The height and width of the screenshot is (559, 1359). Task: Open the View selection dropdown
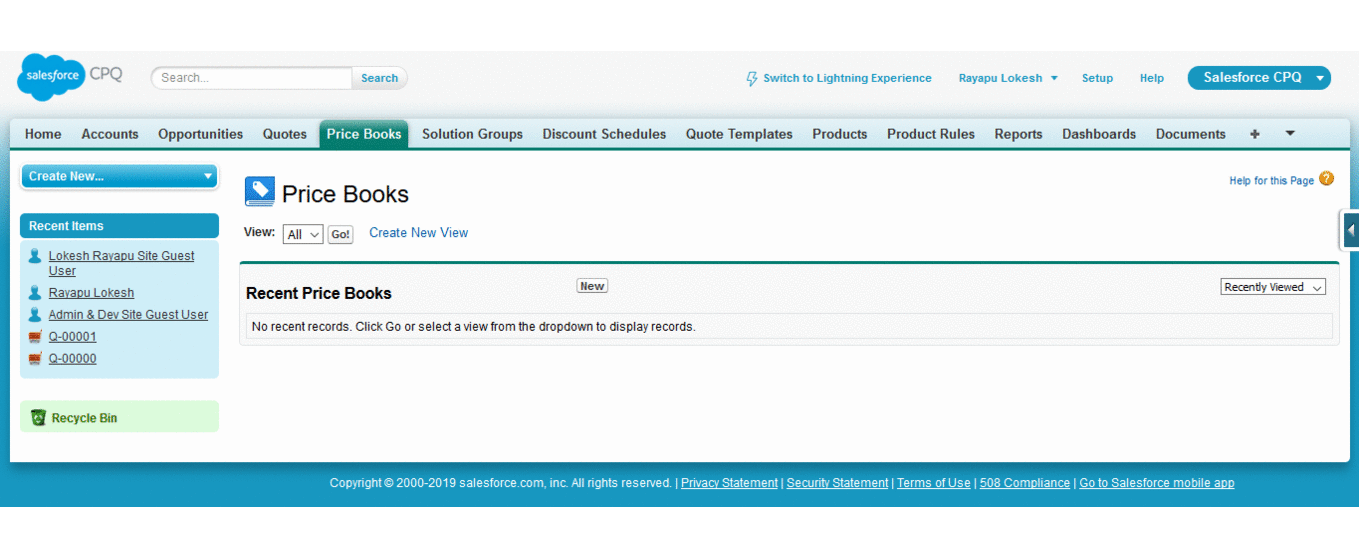(303, 234)
